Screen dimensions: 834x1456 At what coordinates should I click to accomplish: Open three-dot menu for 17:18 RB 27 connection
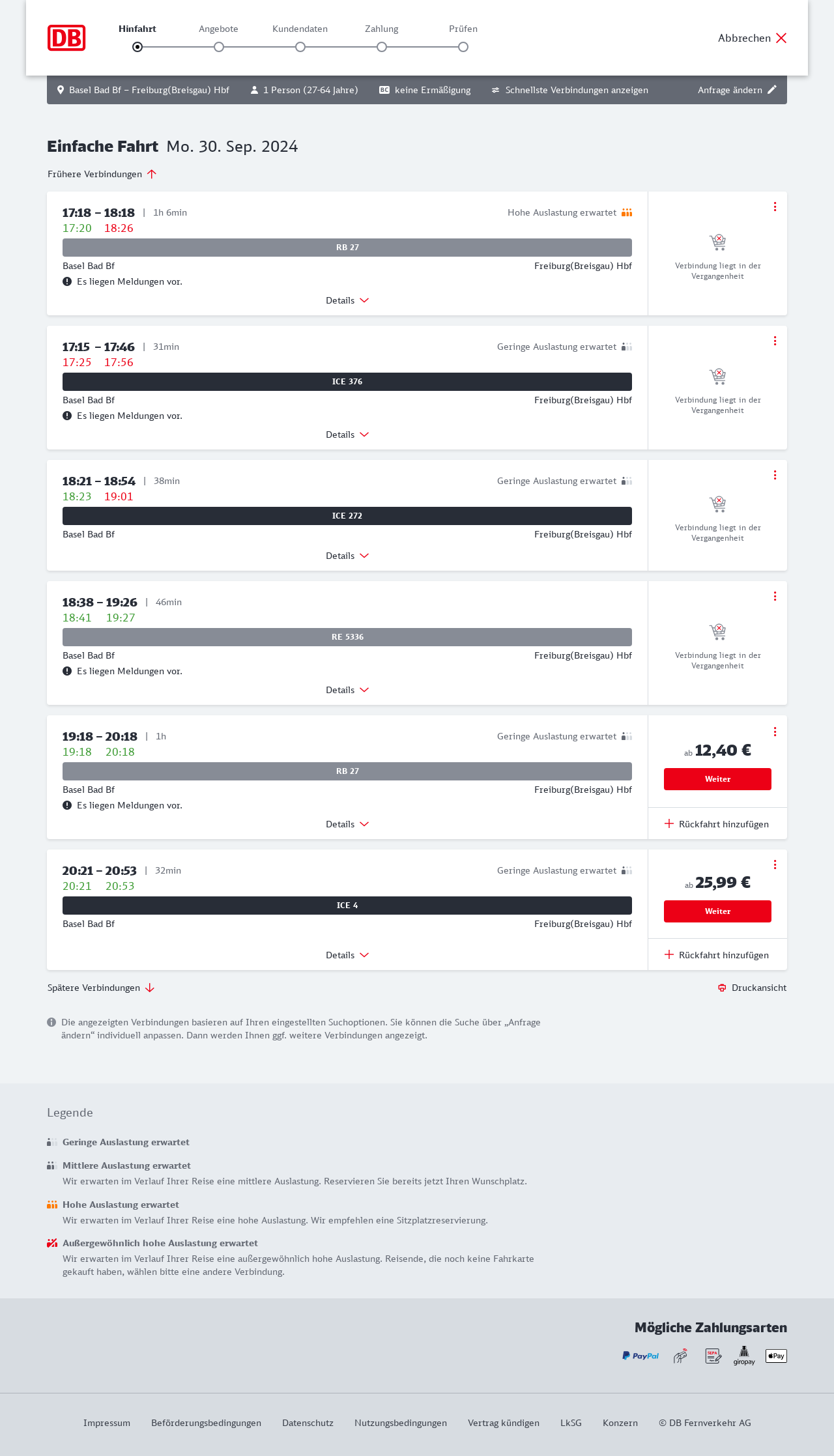(775, 207)
